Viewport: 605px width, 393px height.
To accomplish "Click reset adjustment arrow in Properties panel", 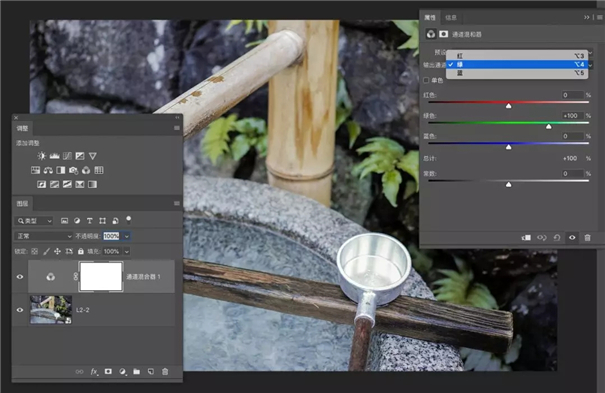I will coord(557,238).
